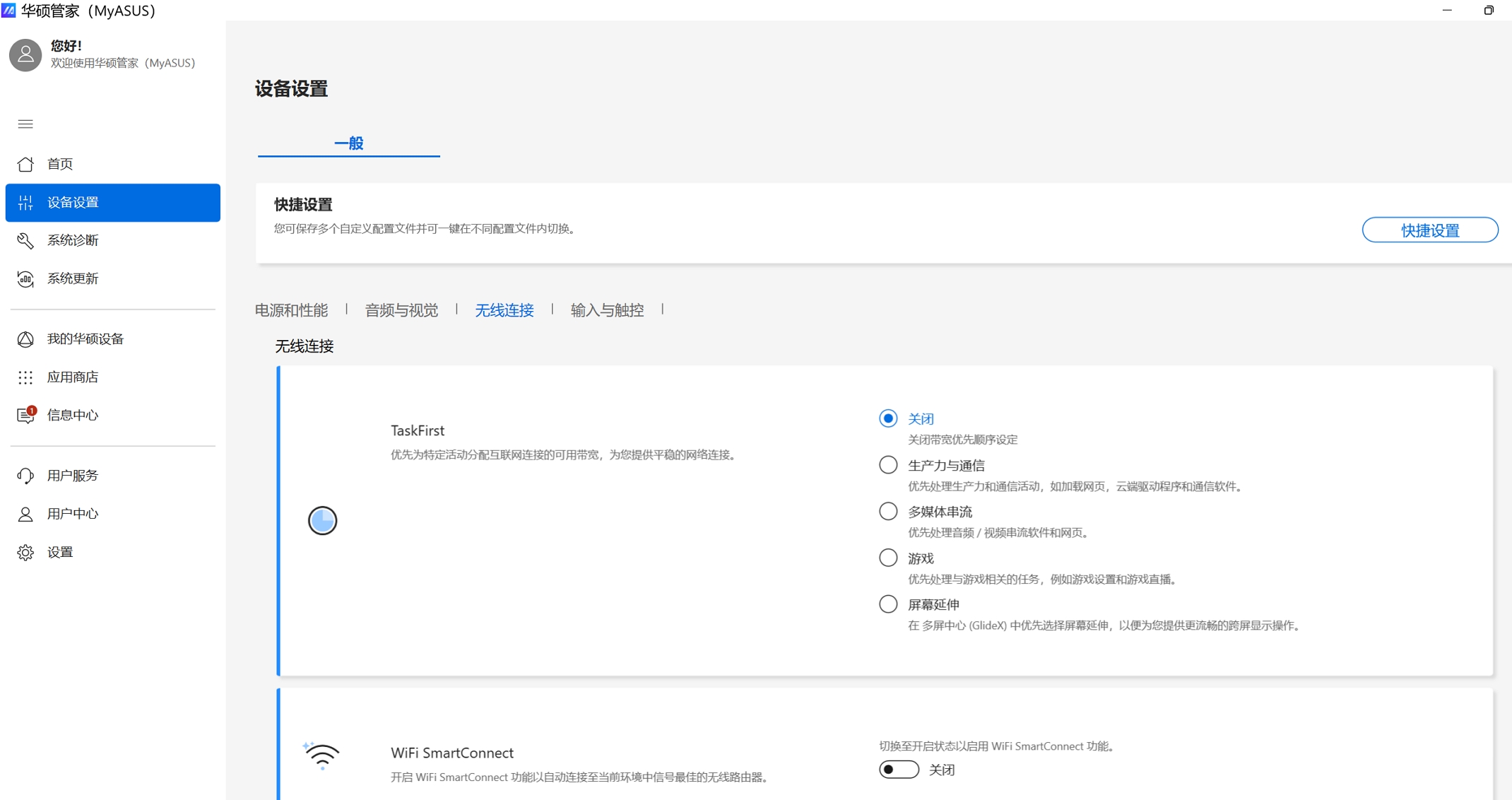Choose the 屏幕延伸 radio option

[888, 604]
